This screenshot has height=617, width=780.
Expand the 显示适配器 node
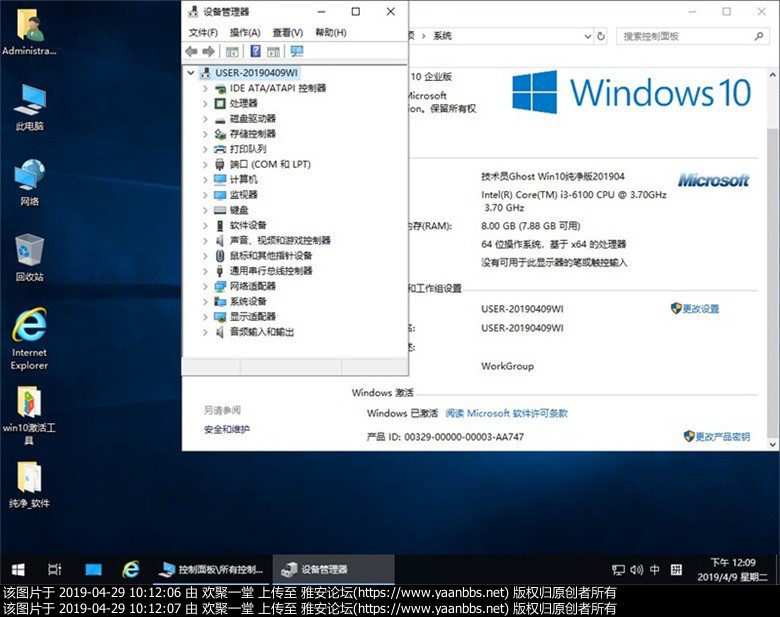point(205,316)
